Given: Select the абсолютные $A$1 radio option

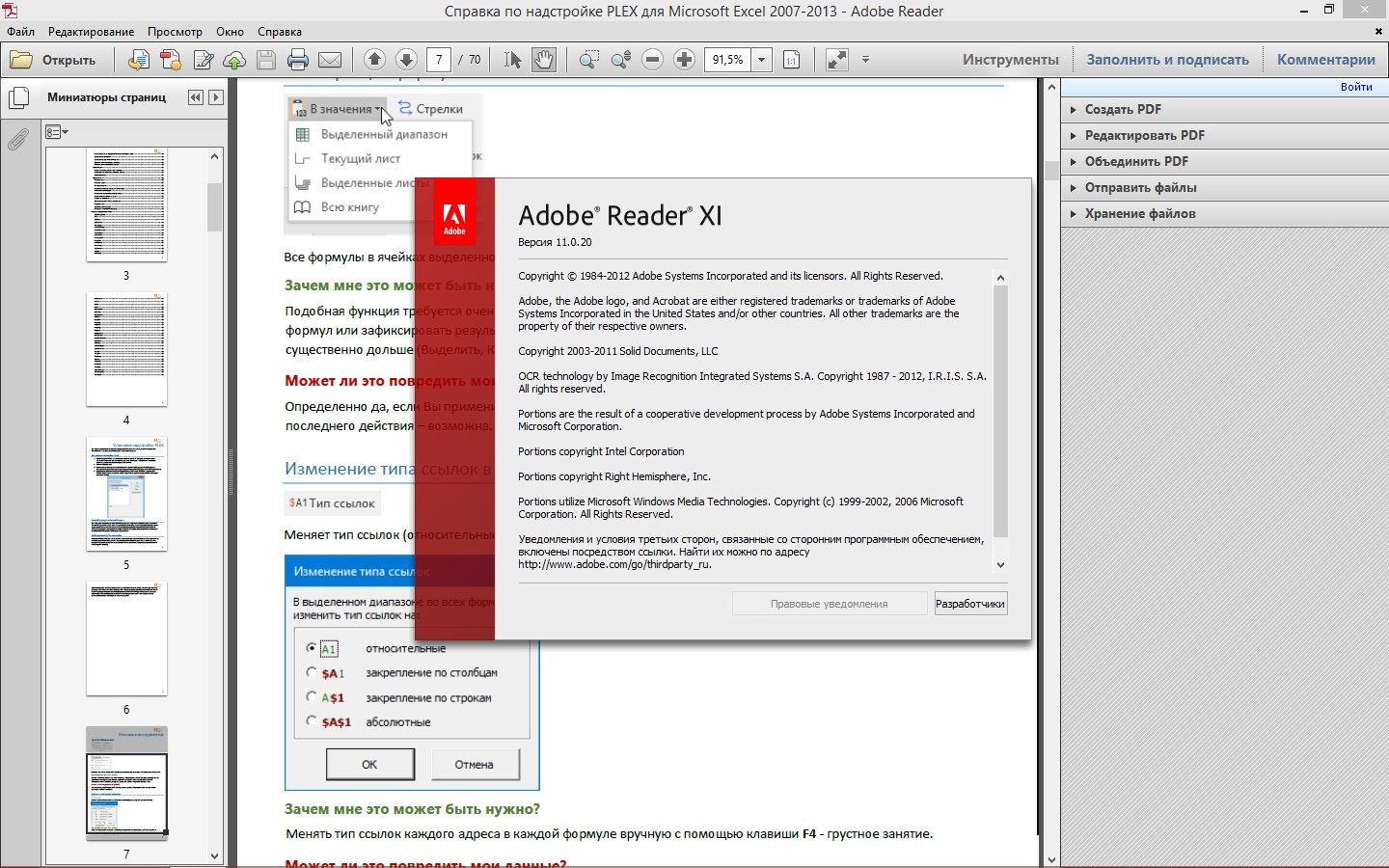Looking at the screenshot, I should click(x=312, y=720).
